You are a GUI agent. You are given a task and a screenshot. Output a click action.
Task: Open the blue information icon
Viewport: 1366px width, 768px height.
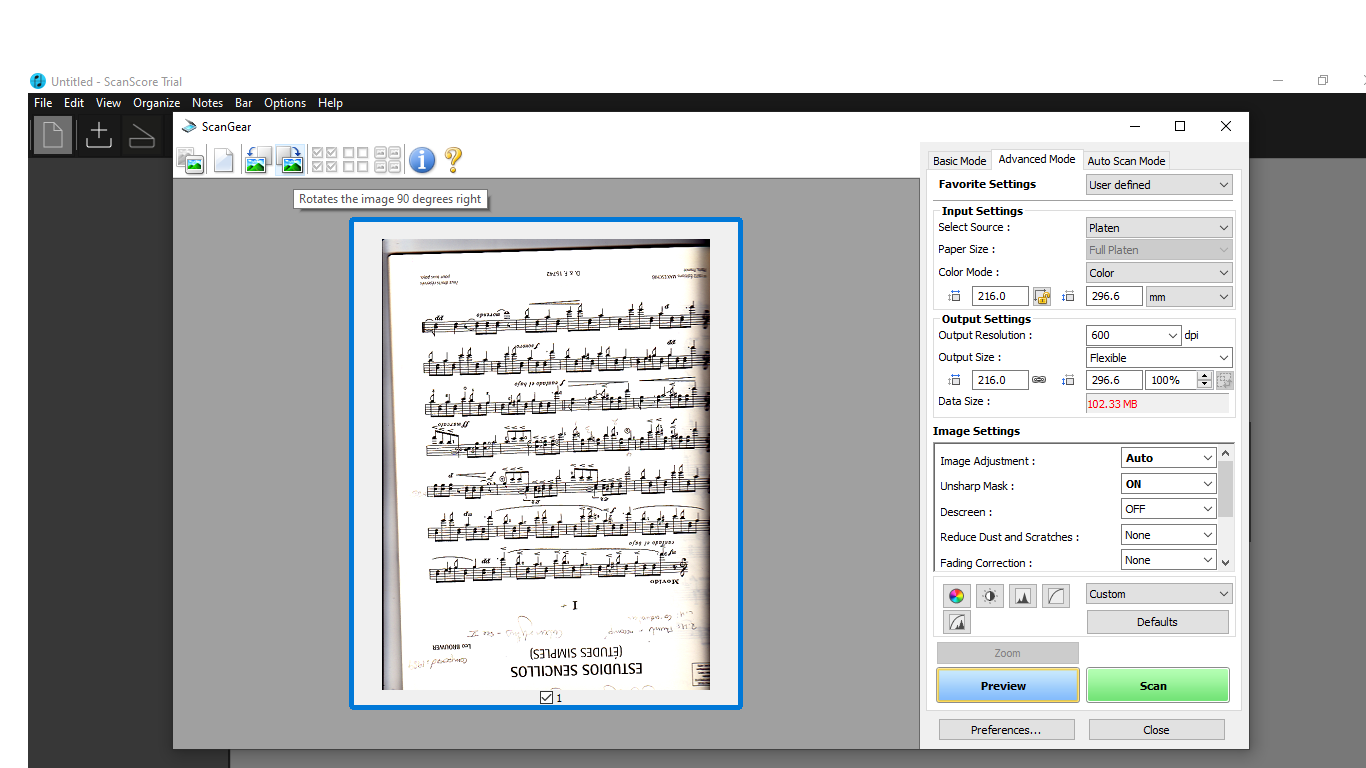(x=422, y=160)
